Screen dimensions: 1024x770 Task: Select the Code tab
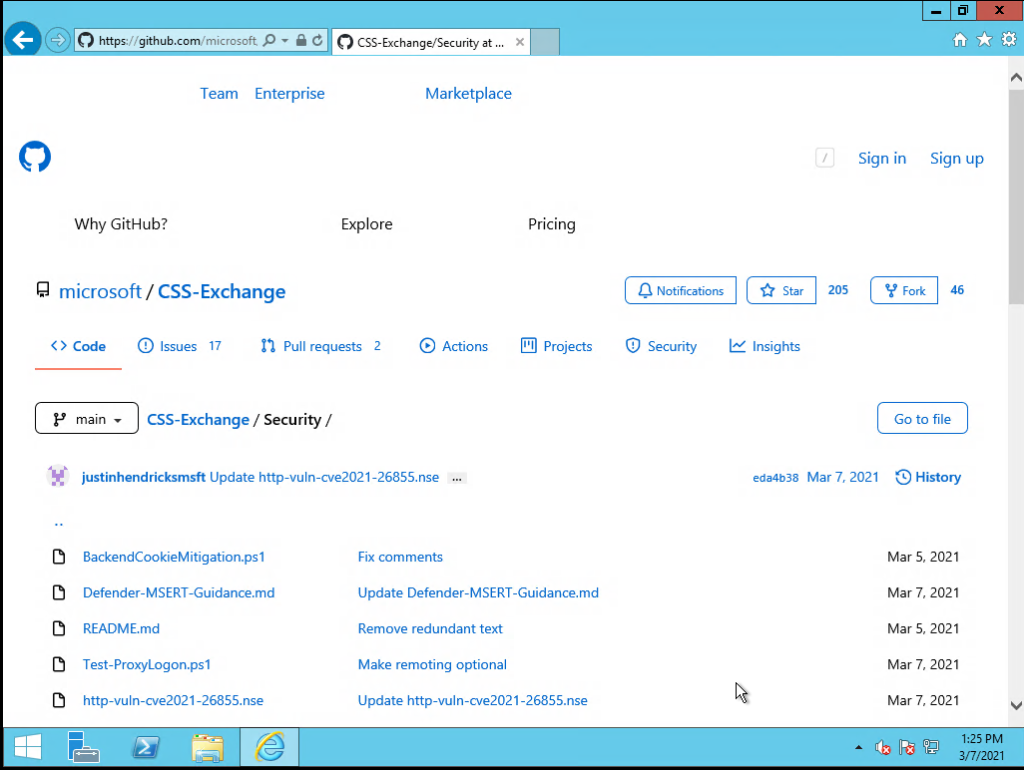pos(78,346)
